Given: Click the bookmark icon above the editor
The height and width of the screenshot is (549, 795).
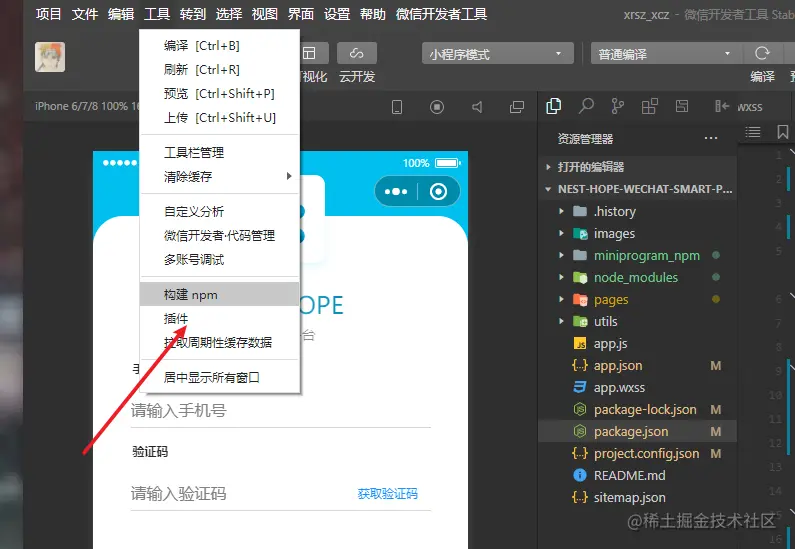Looking at the screenshot, I should [x=782, y=132].
